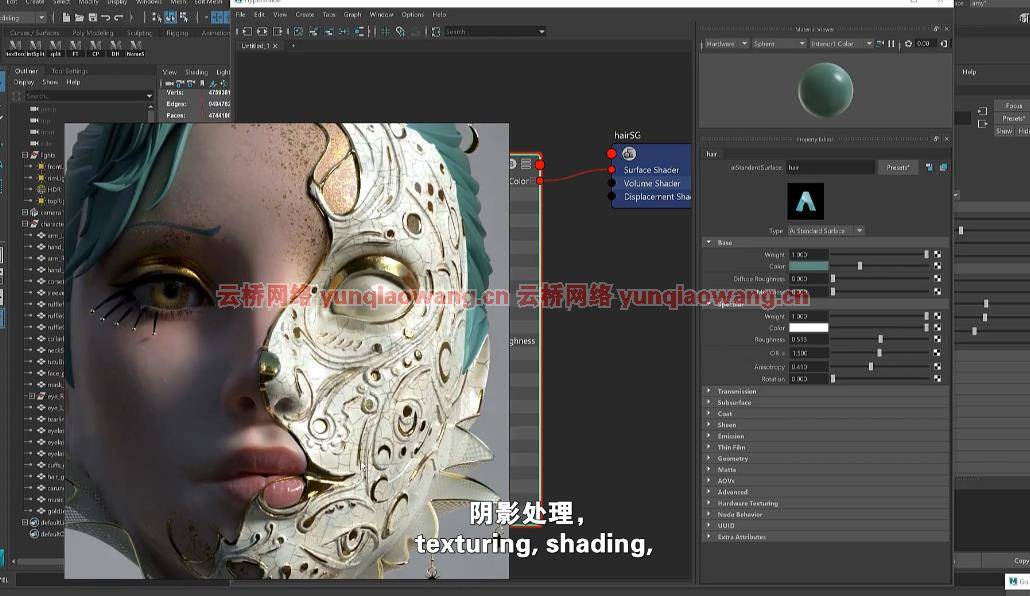
Task: Click the Undo arrow icon
Action: (x=106, y=17)
